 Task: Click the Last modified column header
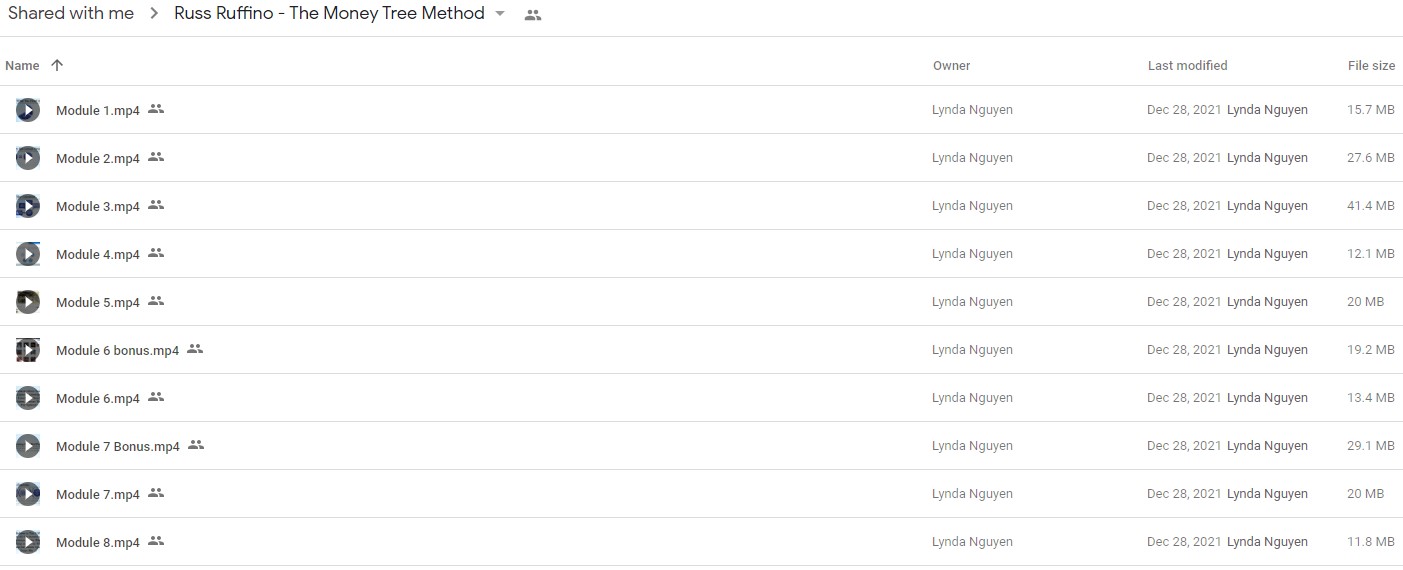click(1187, 65)
